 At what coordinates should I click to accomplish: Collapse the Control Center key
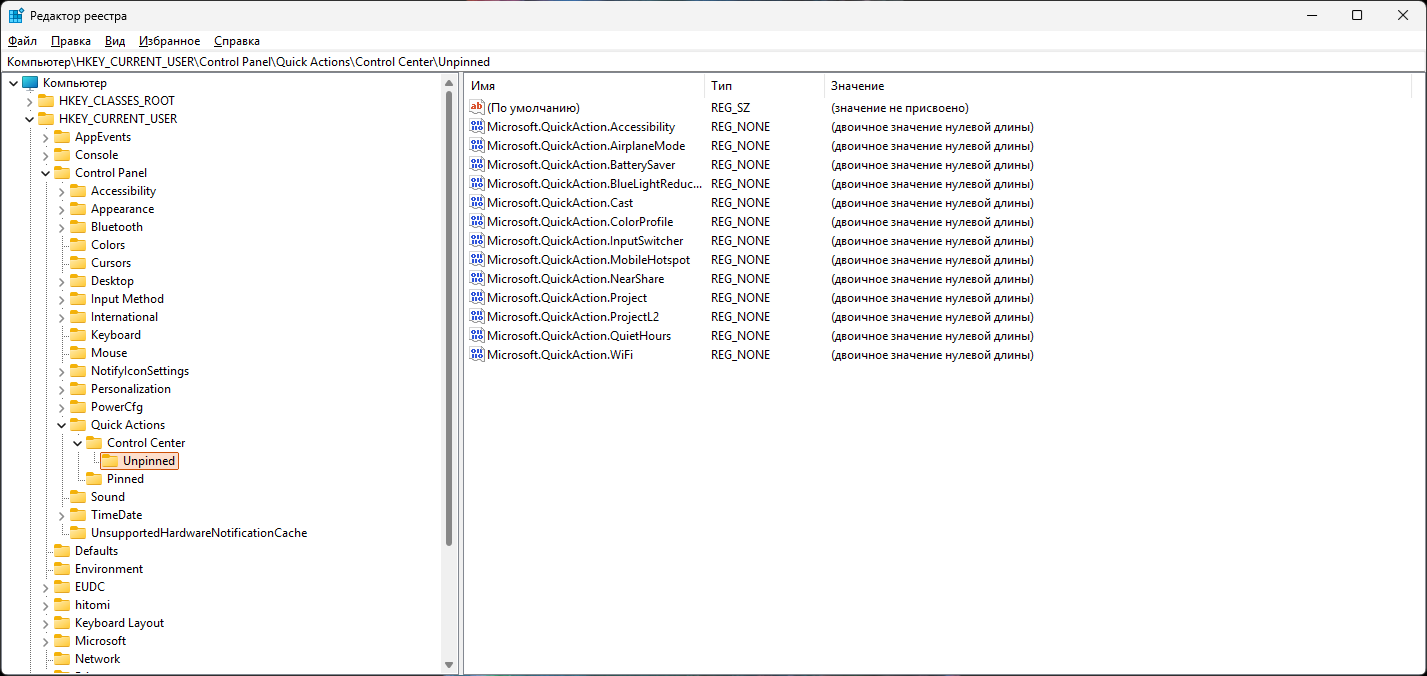coord(77,443)
